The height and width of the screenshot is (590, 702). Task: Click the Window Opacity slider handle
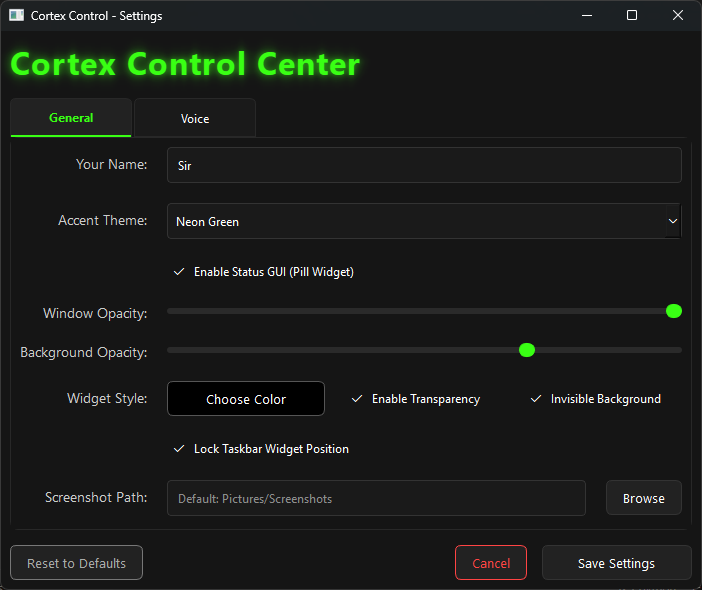coord(673,311)
